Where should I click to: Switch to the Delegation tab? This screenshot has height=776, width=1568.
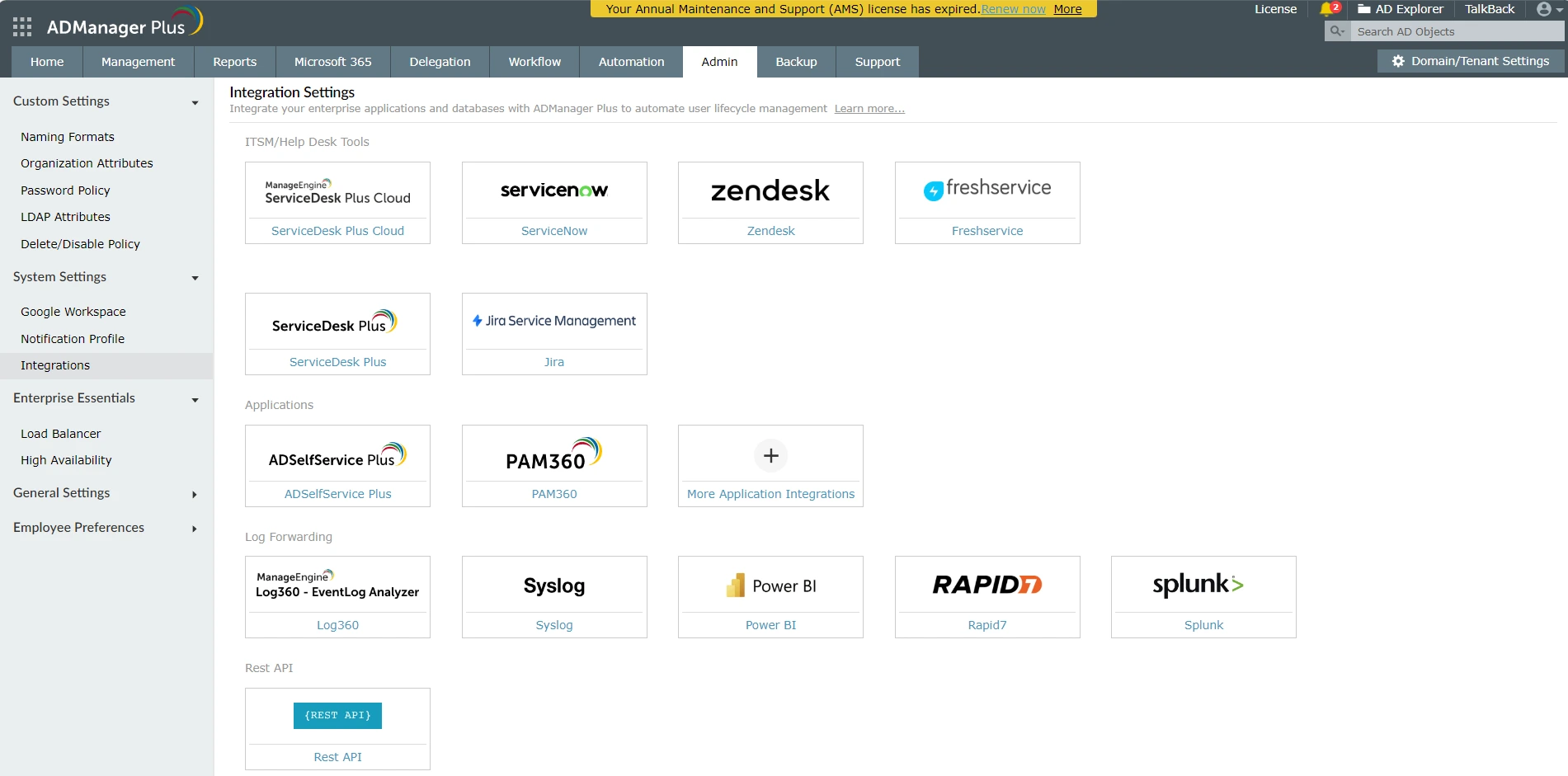pos(440,62)
